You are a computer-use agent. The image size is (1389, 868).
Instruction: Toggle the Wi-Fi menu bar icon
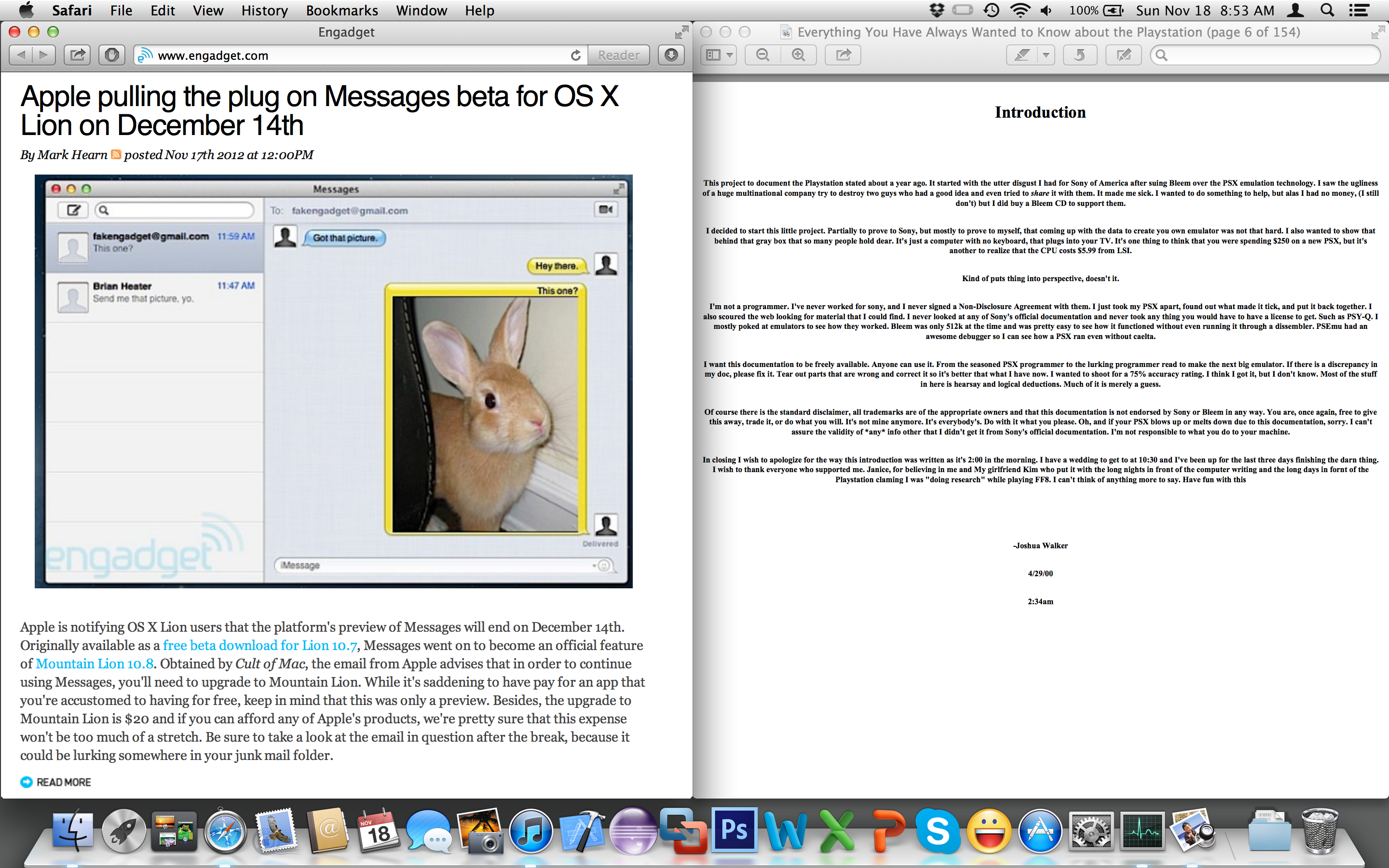coord(1020,10)
